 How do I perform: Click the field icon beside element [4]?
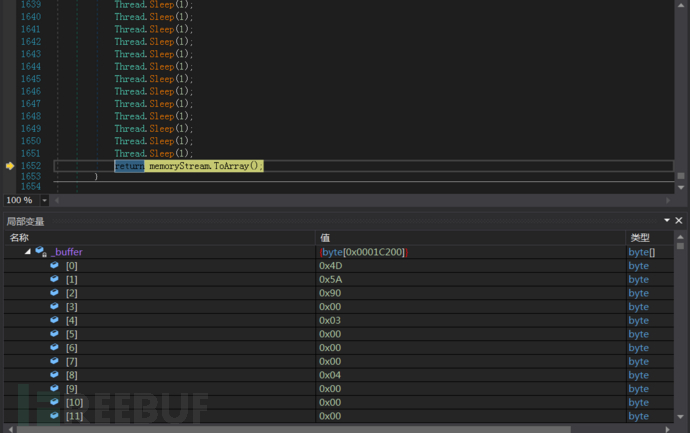[x=55, y=320]
